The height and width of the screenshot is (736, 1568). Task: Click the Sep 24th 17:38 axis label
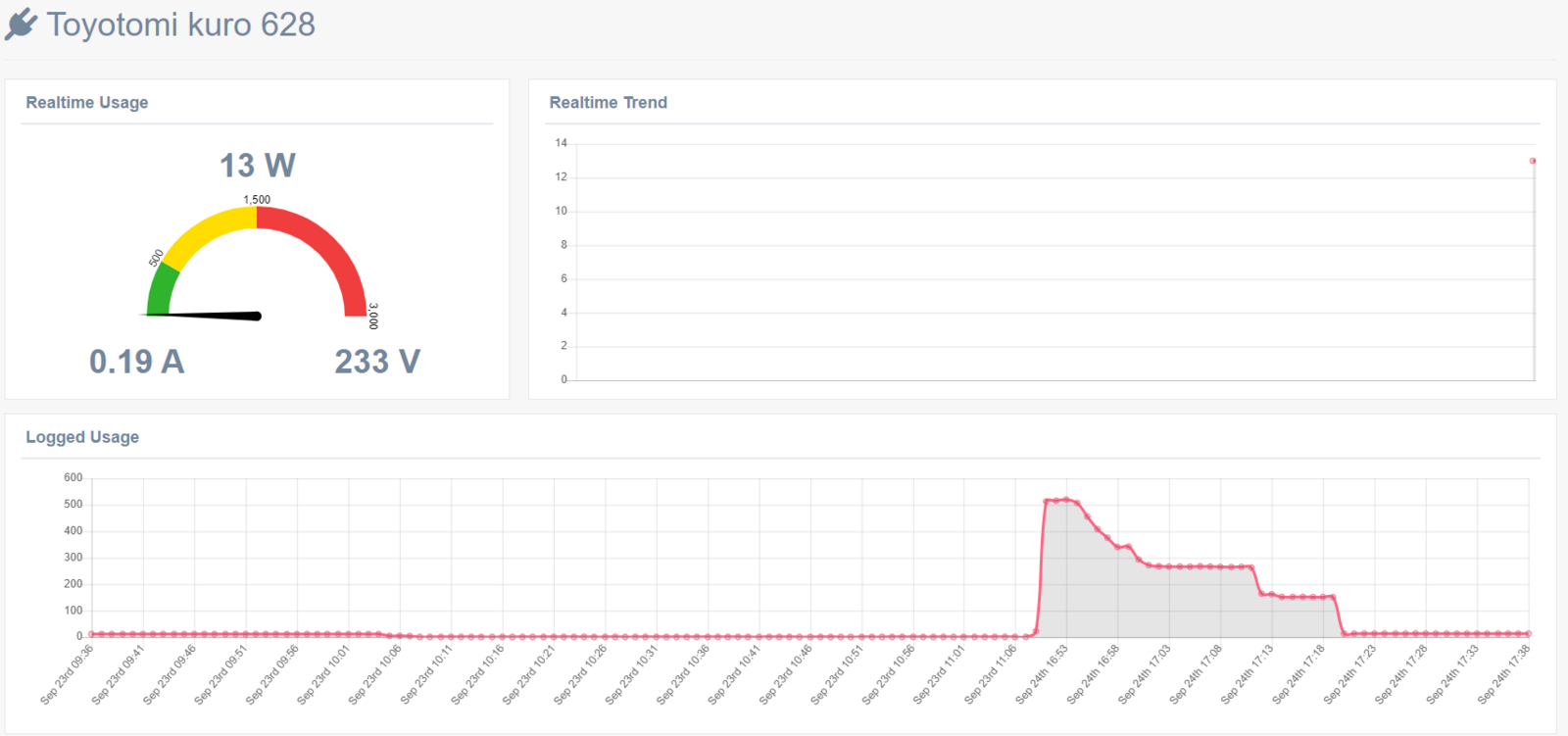[1504, 674]
